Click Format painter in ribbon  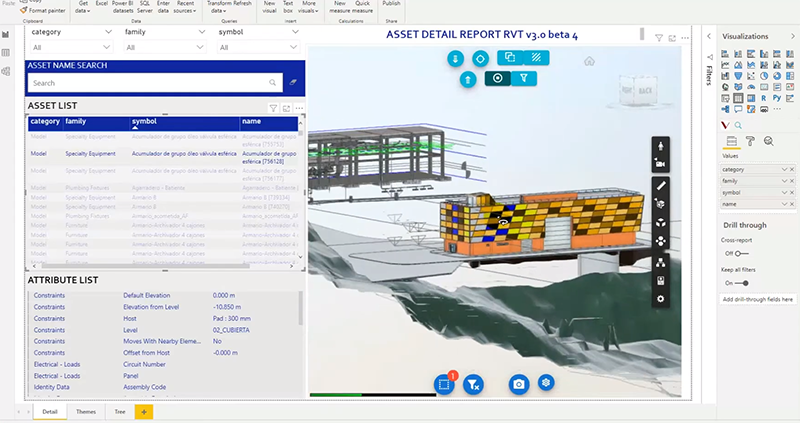pyautogui.click(x=42, y=10)
